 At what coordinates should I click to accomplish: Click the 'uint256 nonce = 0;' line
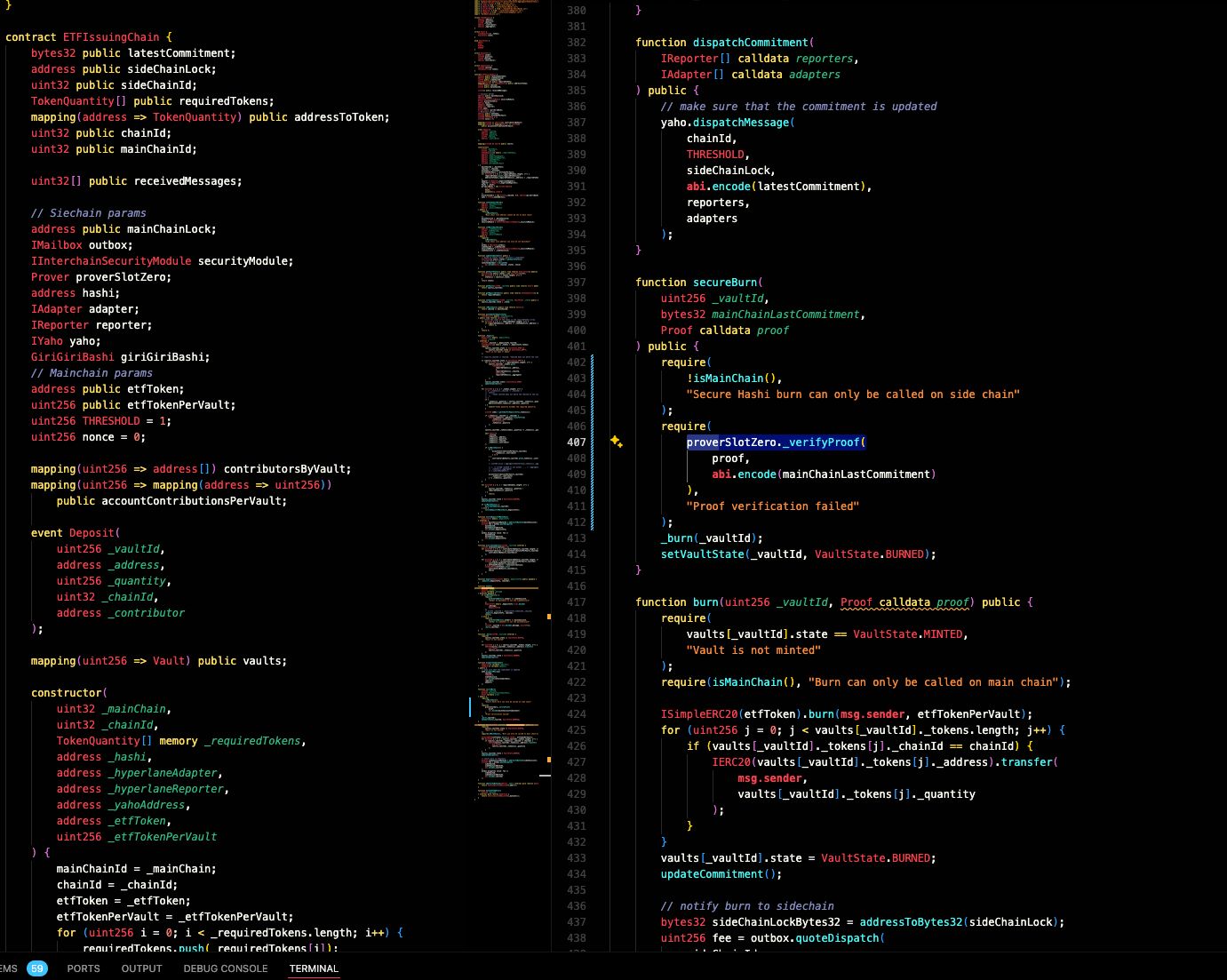click(88, 437)
